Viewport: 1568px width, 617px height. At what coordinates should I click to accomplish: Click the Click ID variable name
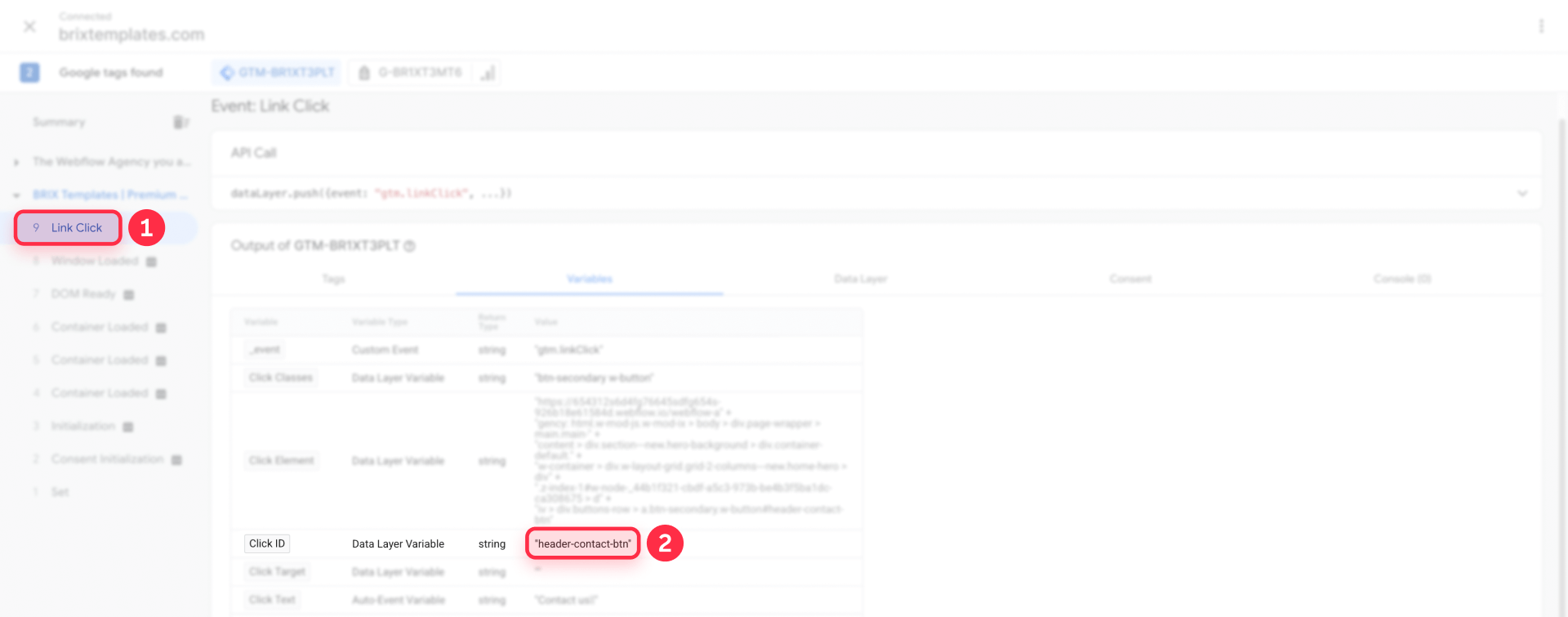tap(267, 543)
